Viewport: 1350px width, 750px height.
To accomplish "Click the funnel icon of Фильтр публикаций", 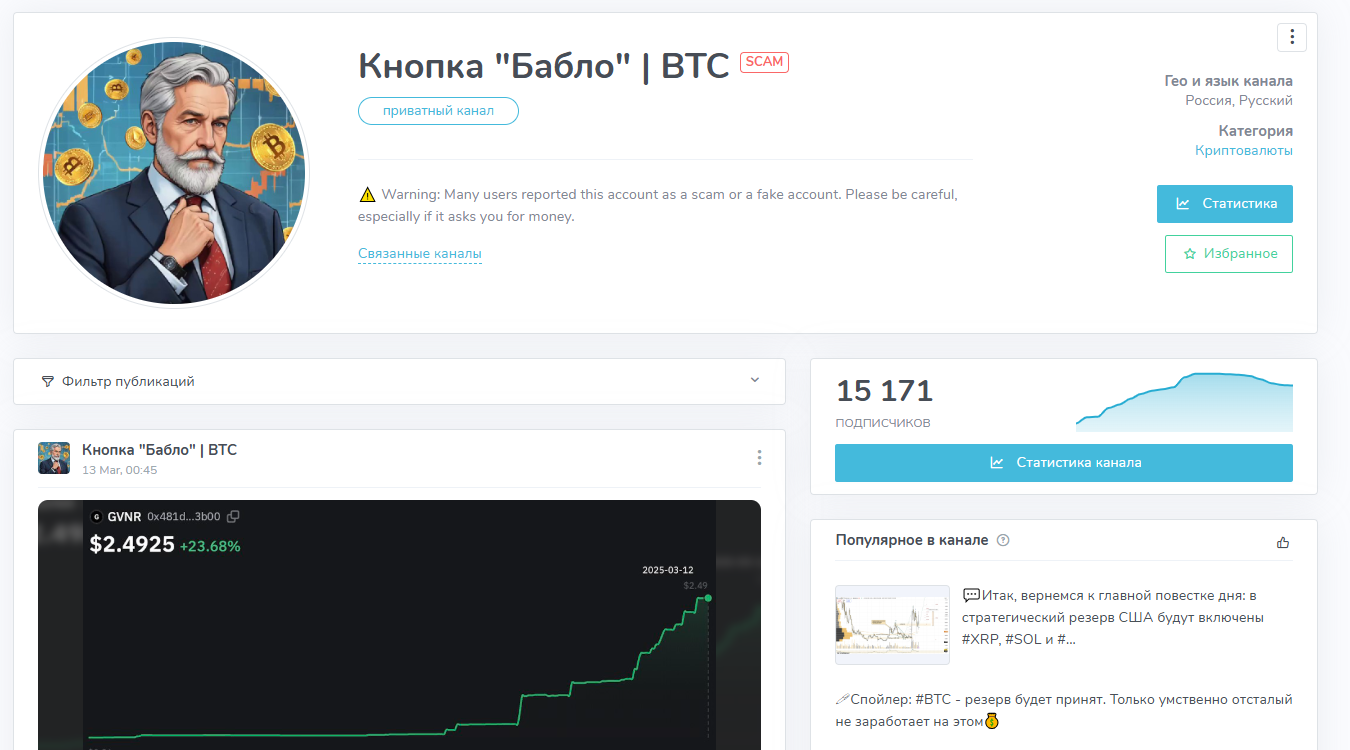I will [47, 381].
